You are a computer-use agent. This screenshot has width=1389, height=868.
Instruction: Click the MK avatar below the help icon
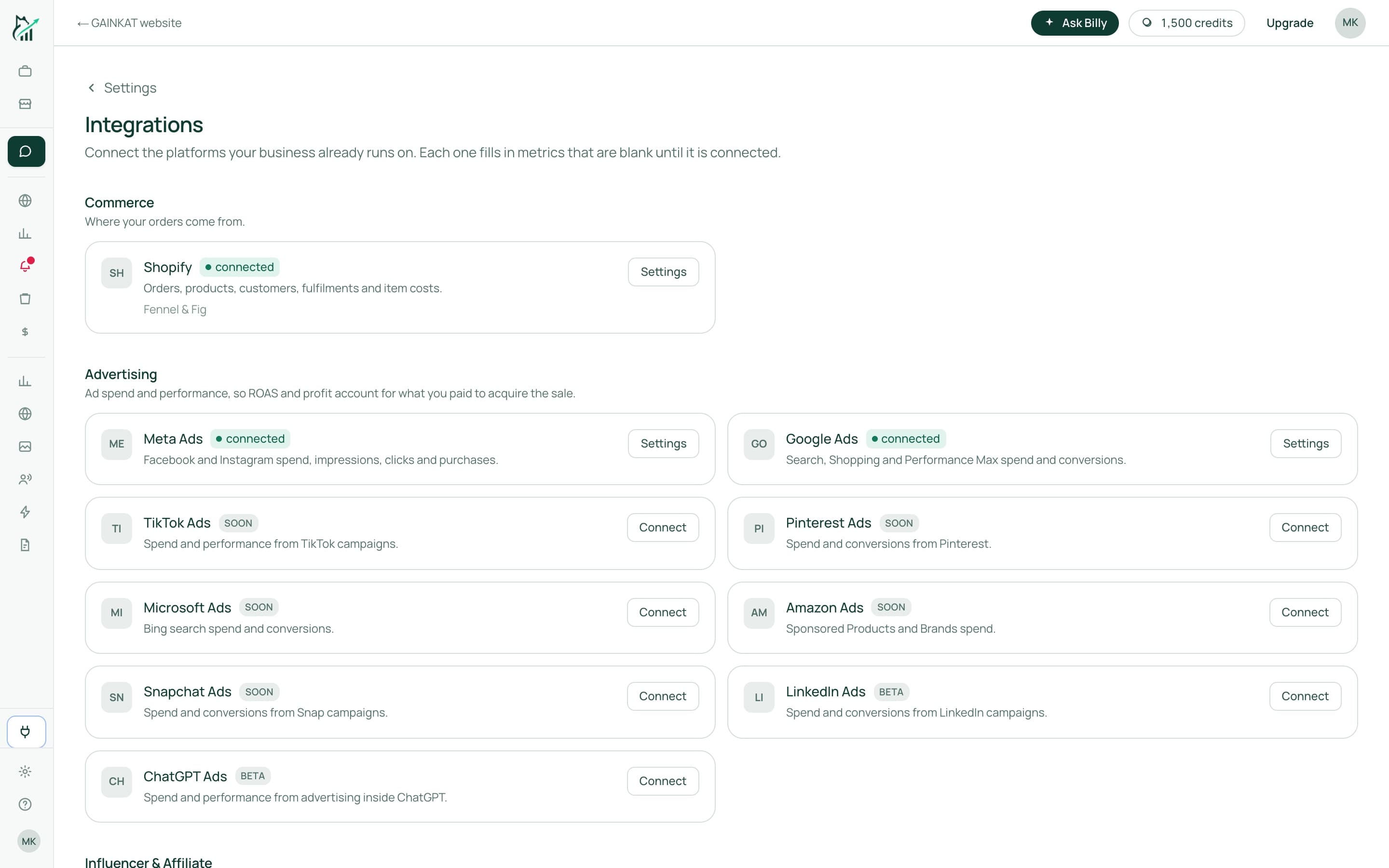point(29,841)
